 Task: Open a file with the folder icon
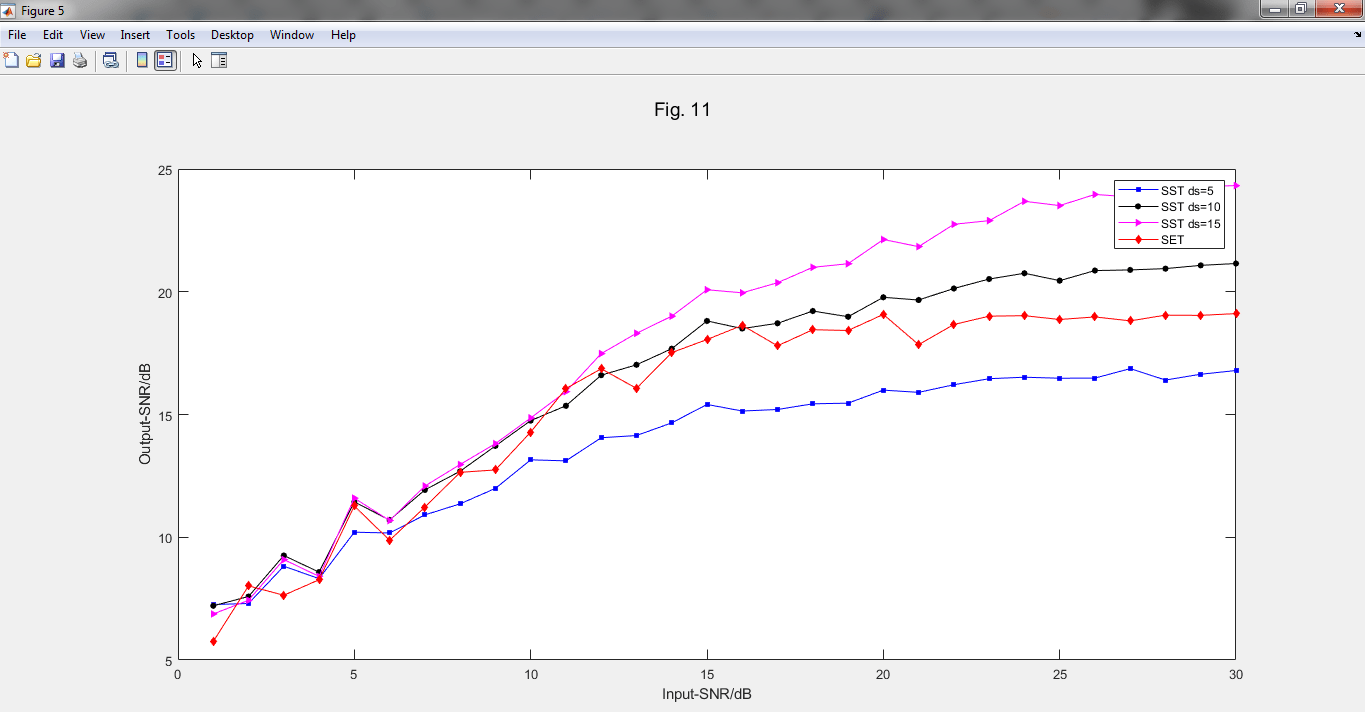[x=34, y=60]
